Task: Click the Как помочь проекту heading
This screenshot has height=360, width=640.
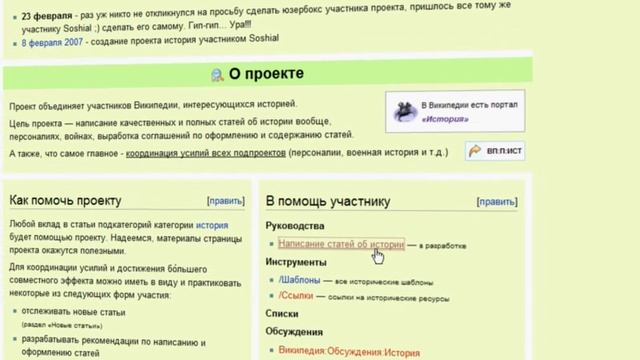Action: [65, 200]
